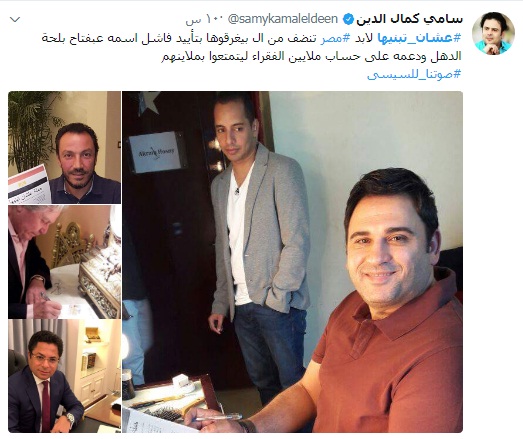Click the Egyptian flag paper in top-left photo
Screen dimensions: 523x439
pyautogui.click(x=29, y=184)
